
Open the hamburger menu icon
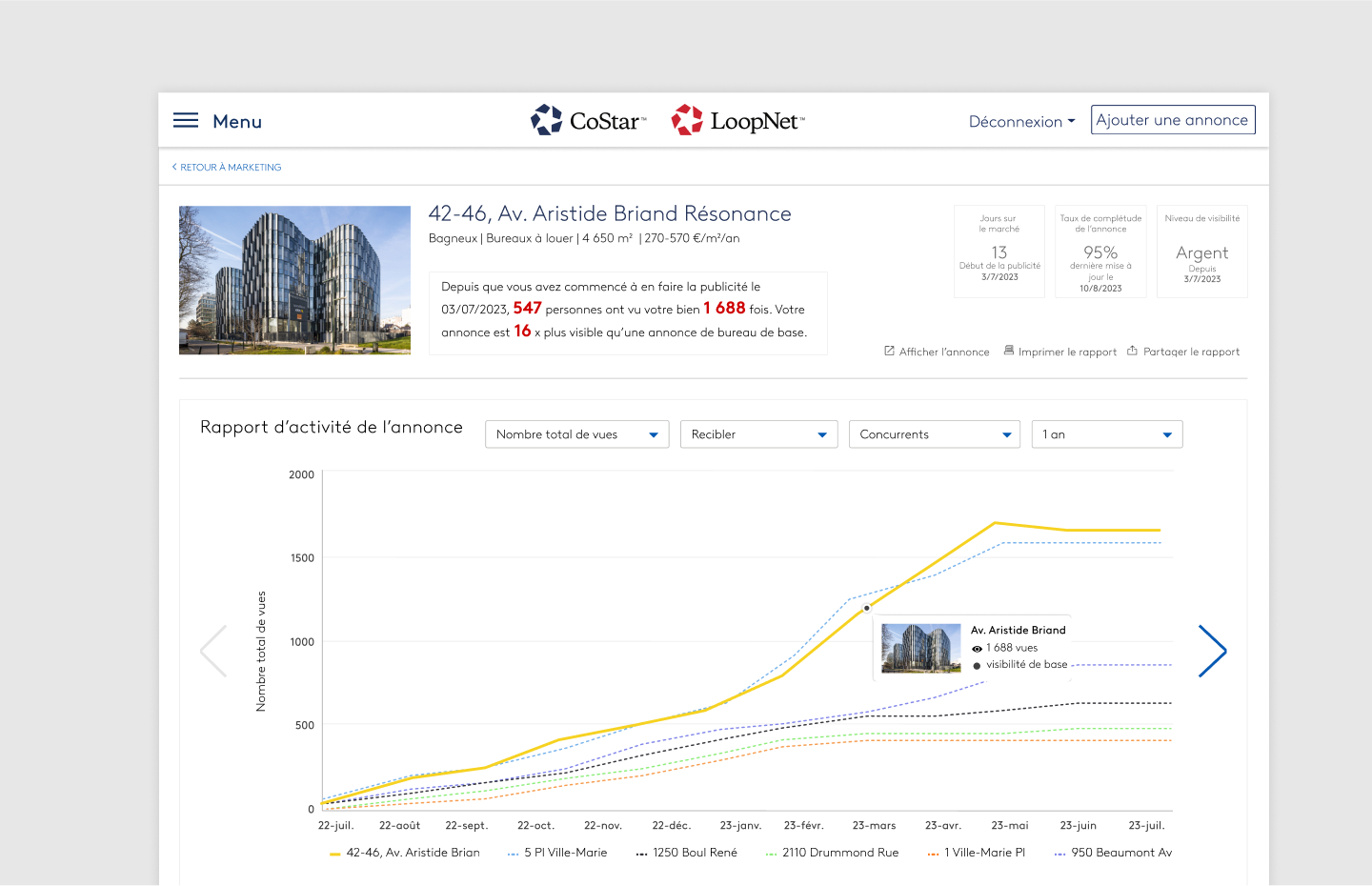186,121
